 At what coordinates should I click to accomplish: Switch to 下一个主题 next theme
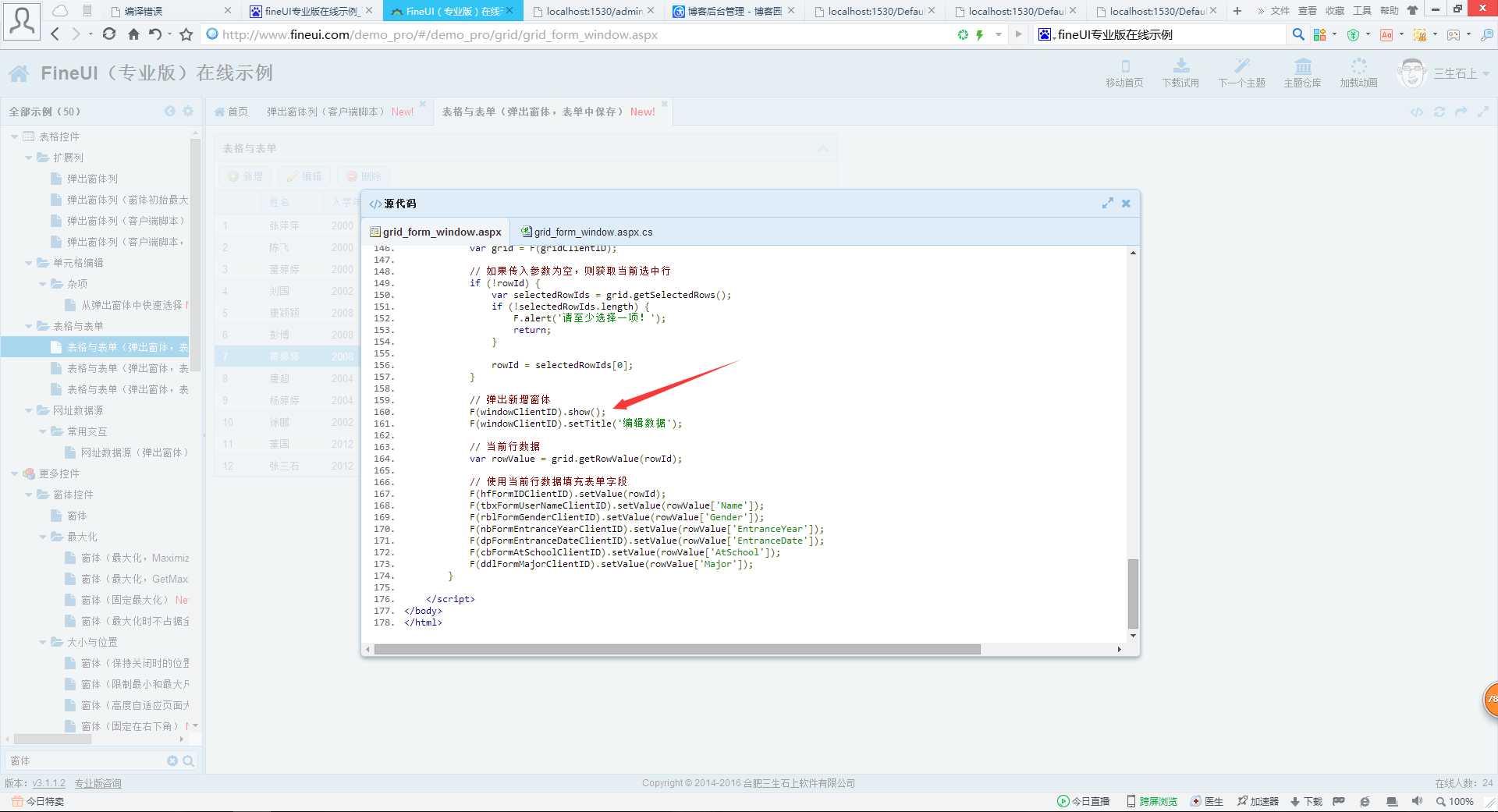pyautogui.click(x=1241, y=73)
